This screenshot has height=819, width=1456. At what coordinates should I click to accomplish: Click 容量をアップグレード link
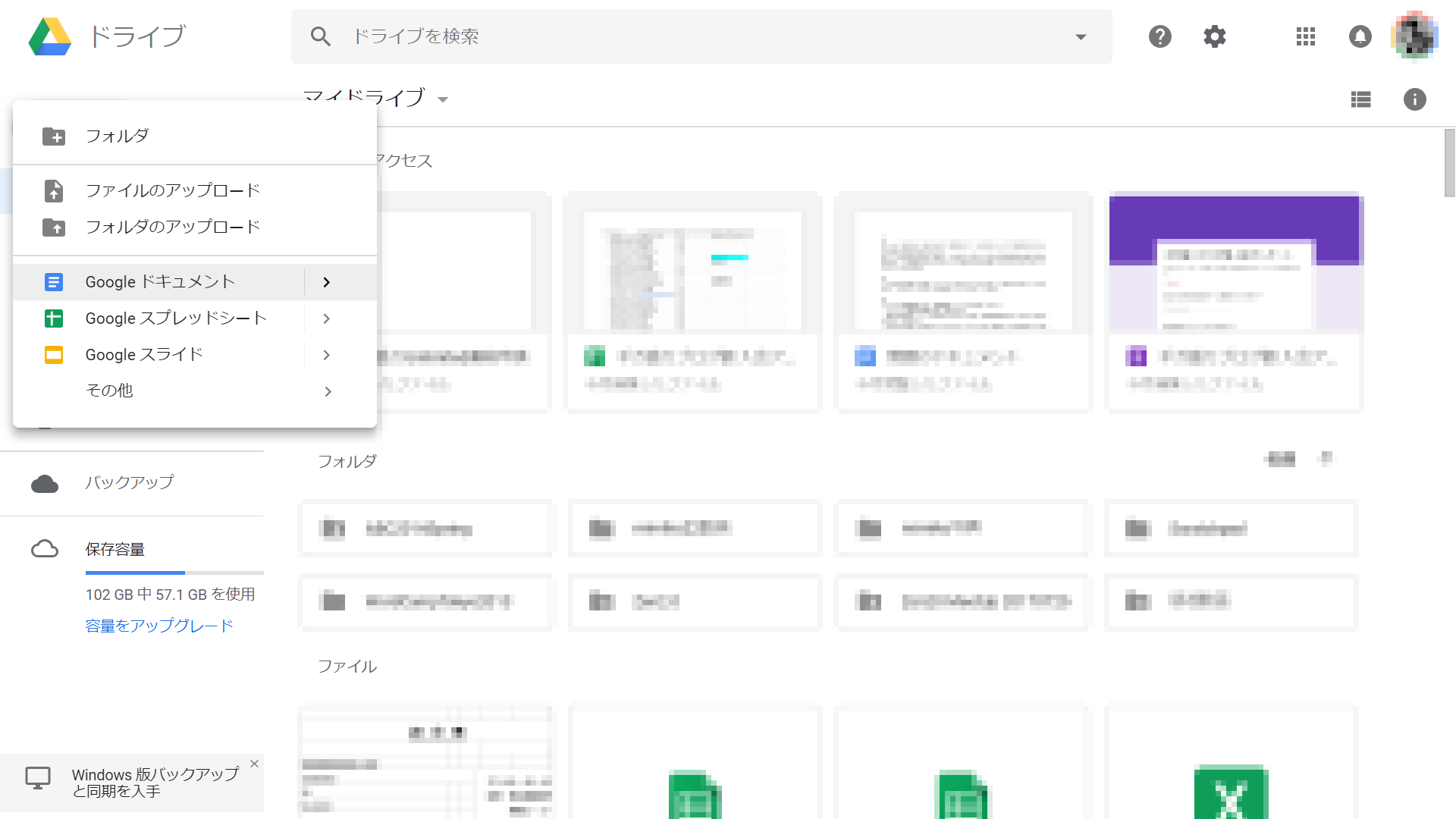click(159, 626)
